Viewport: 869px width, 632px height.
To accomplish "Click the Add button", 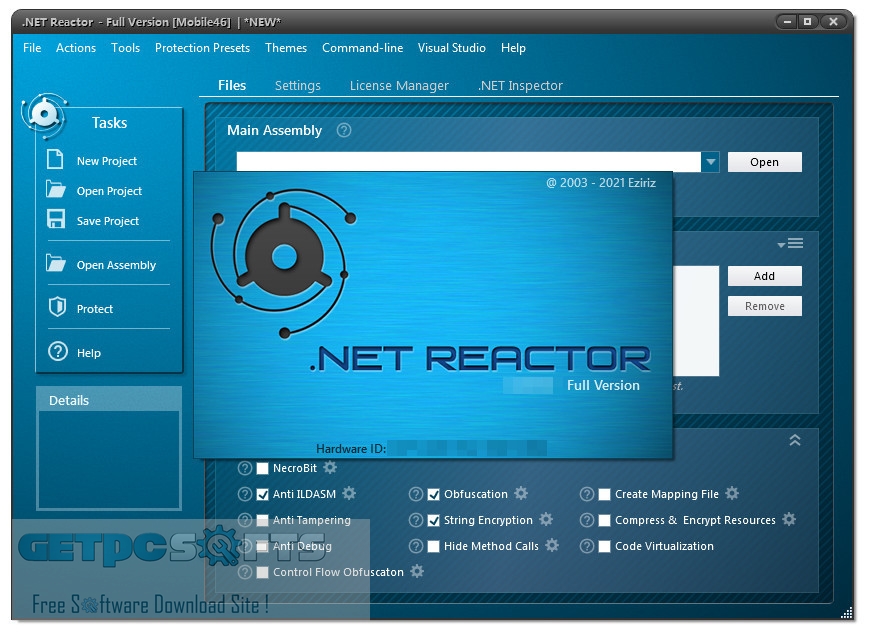I will [x=764, y=276].
